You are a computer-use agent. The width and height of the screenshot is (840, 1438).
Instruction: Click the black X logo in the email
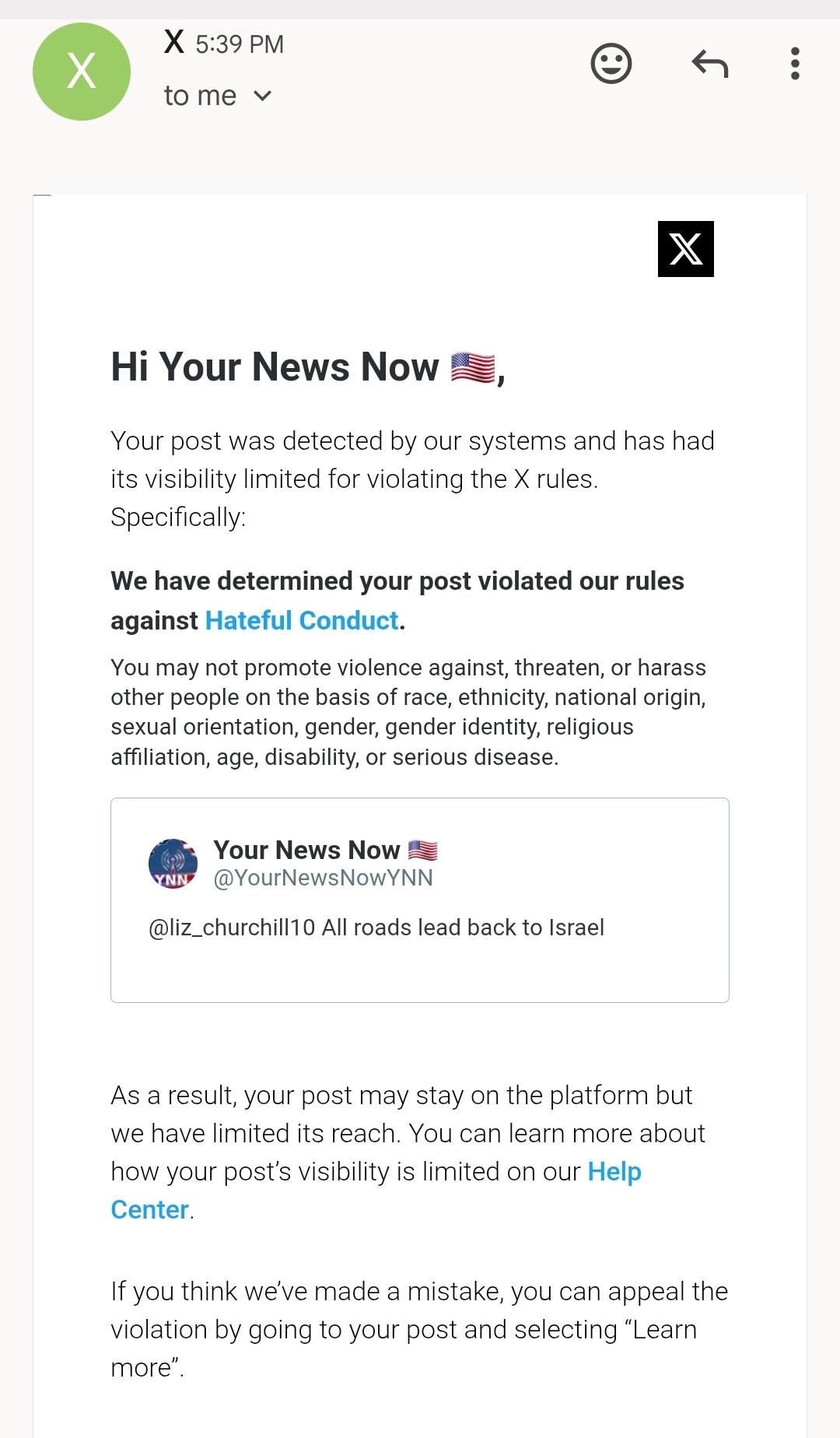686,249
